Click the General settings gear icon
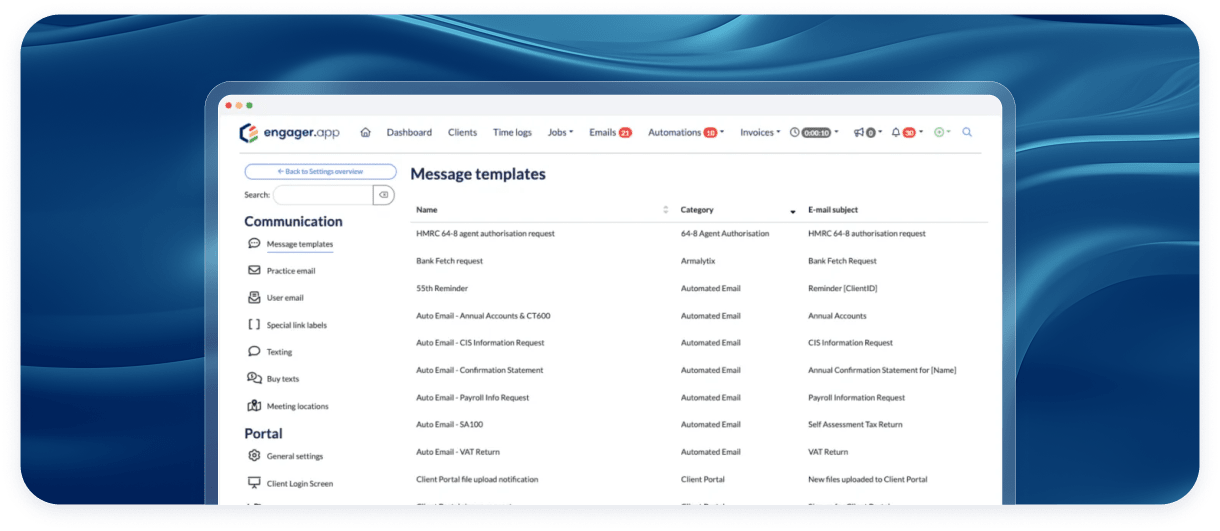Image resolution: width=1220 pixels, height=531 pixels. click(254, 456)
